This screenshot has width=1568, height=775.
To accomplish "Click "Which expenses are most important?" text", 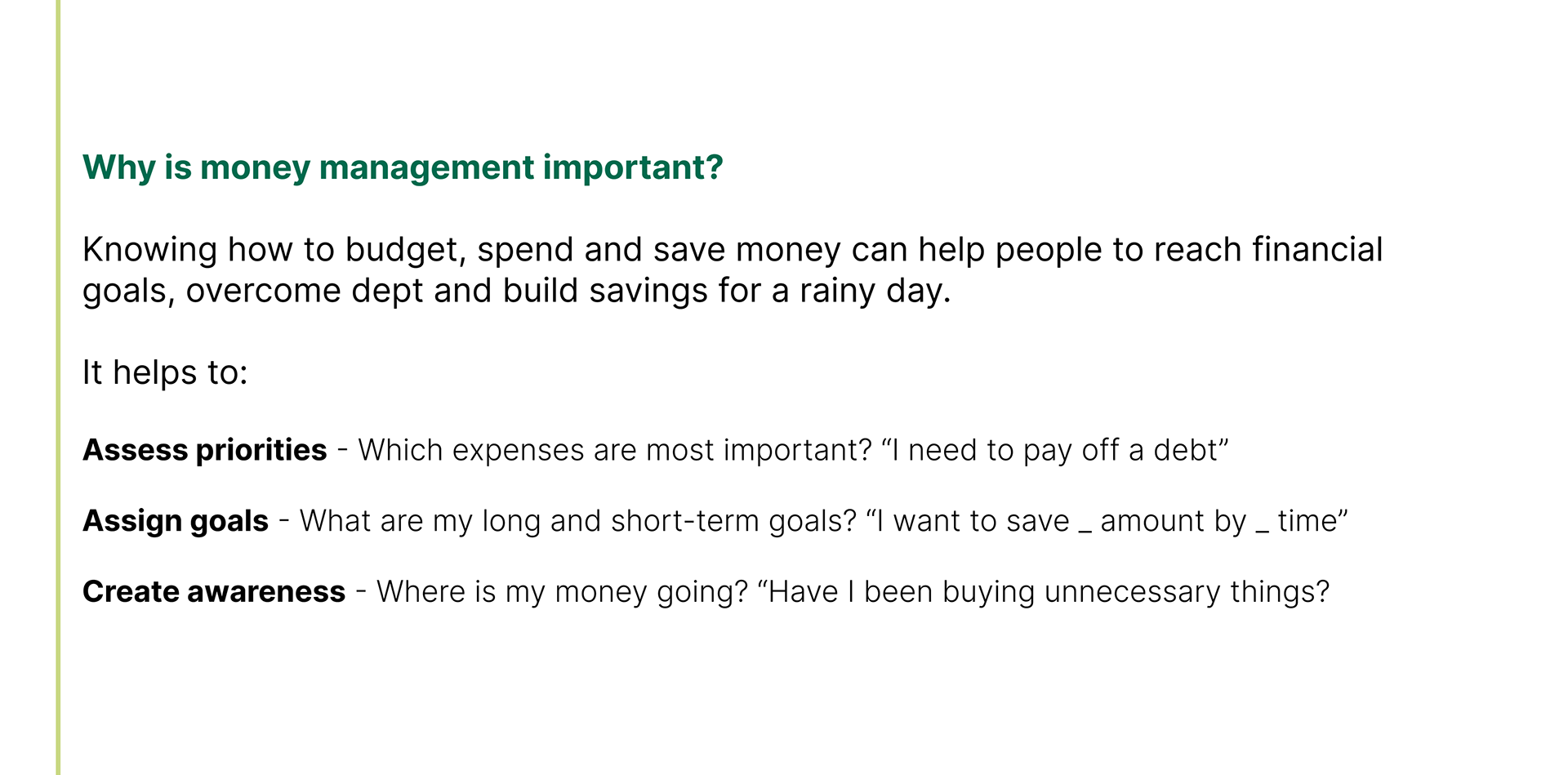I will tap(615, 451).
